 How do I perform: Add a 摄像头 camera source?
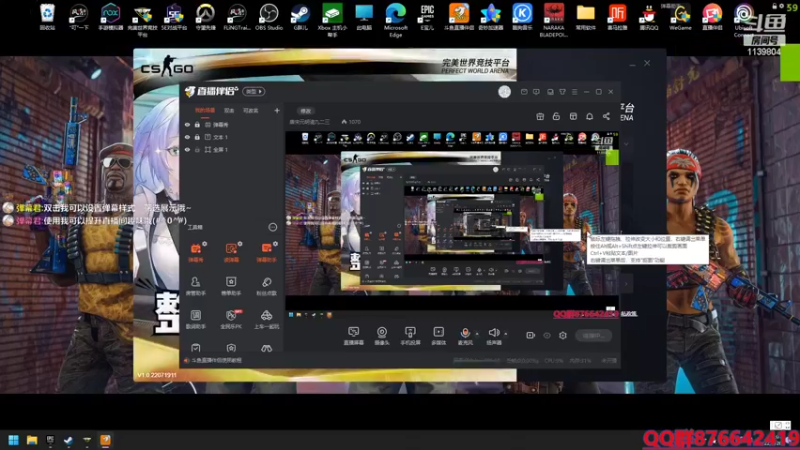point(382,336)
